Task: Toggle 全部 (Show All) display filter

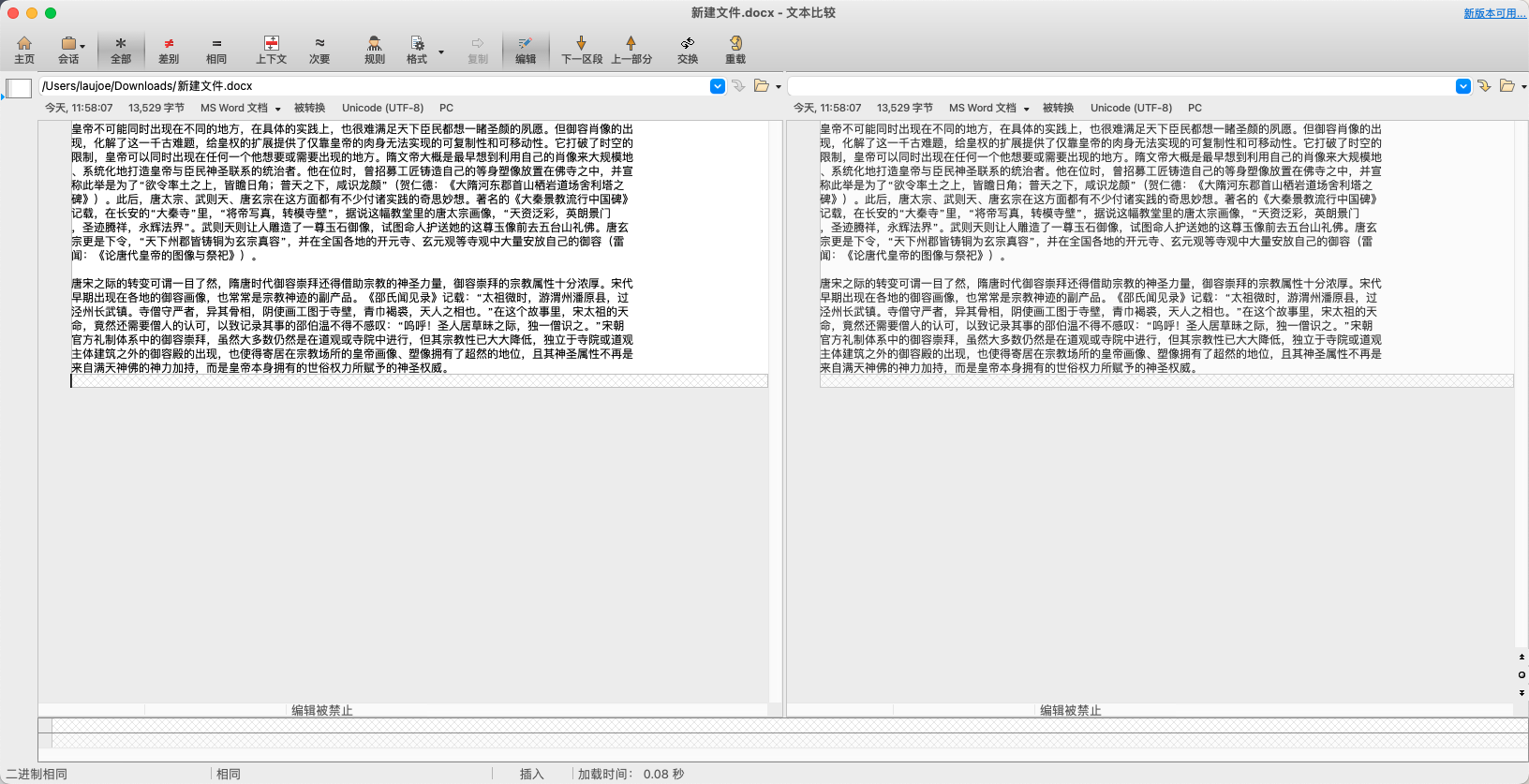Action: [121, 50]
